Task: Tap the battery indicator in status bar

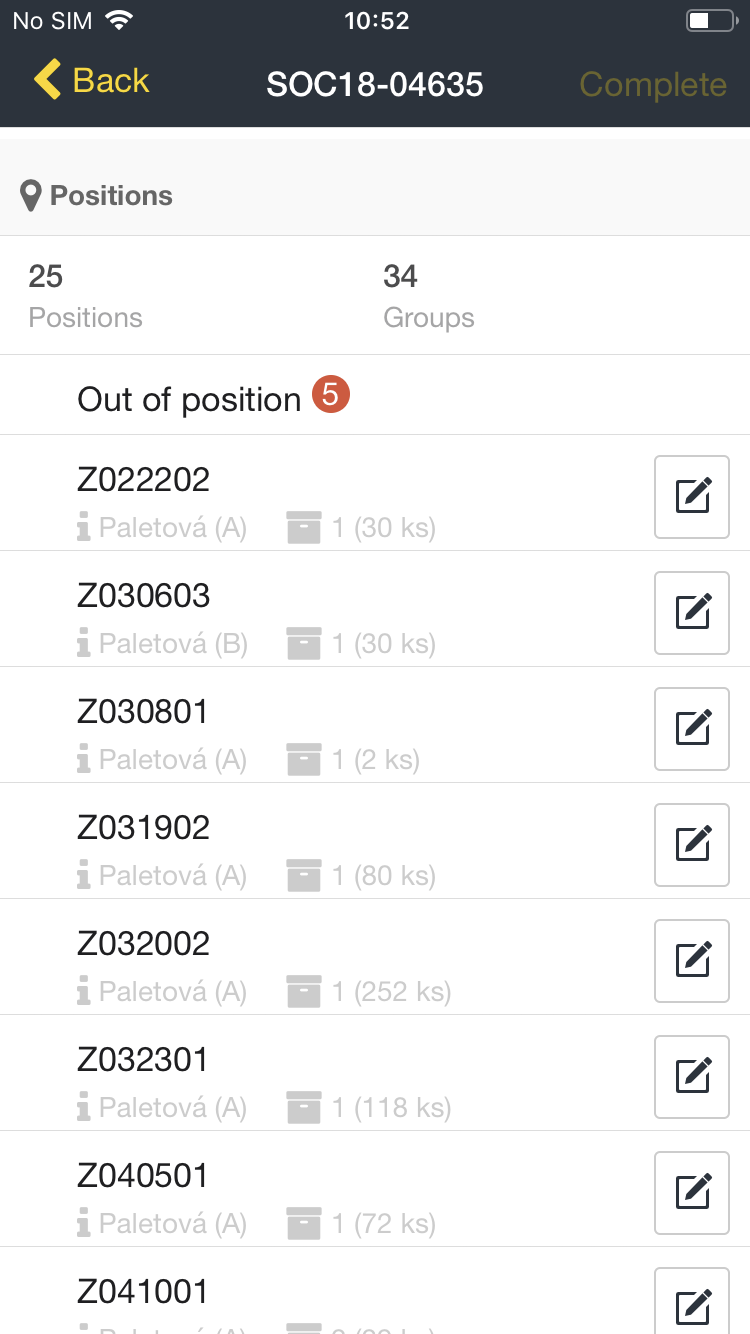Action: coord(710,21)
